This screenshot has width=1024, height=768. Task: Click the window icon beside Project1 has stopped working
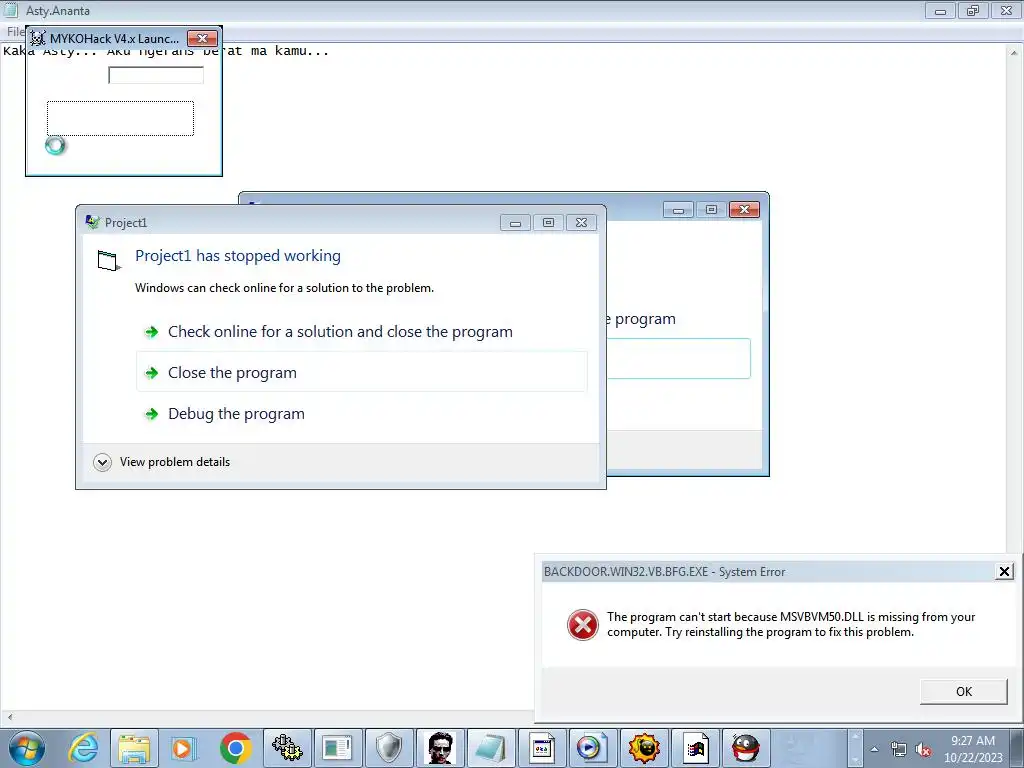point(108,261)
